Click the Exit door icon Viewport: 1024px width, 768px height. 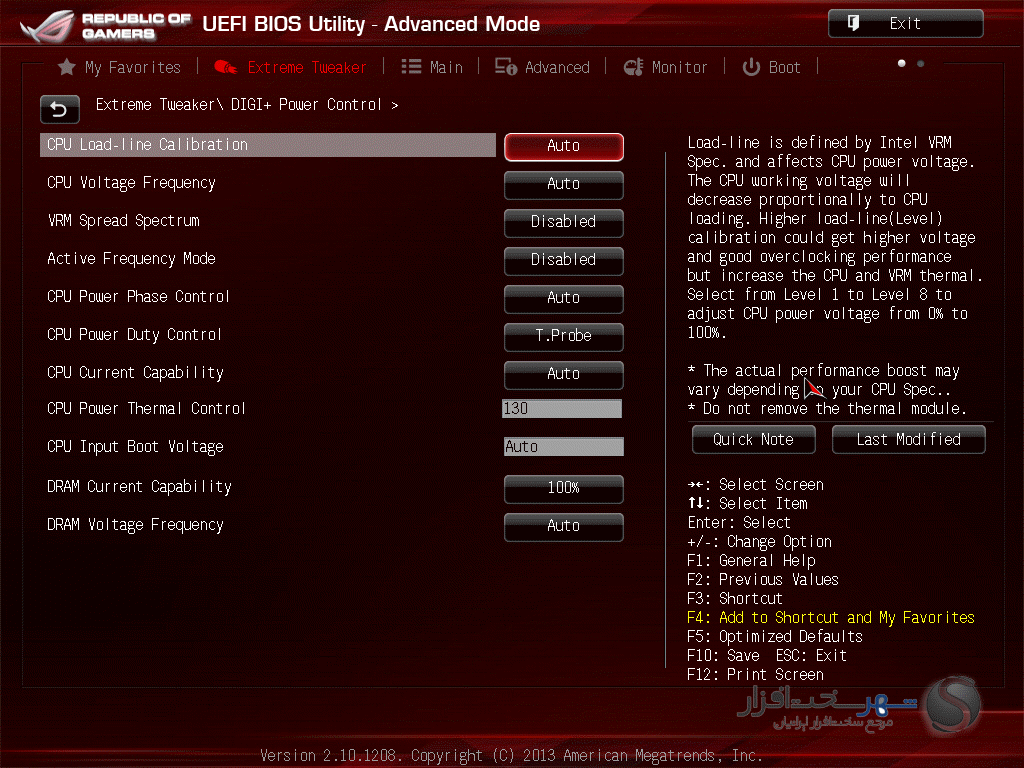[x=854, y=24]
